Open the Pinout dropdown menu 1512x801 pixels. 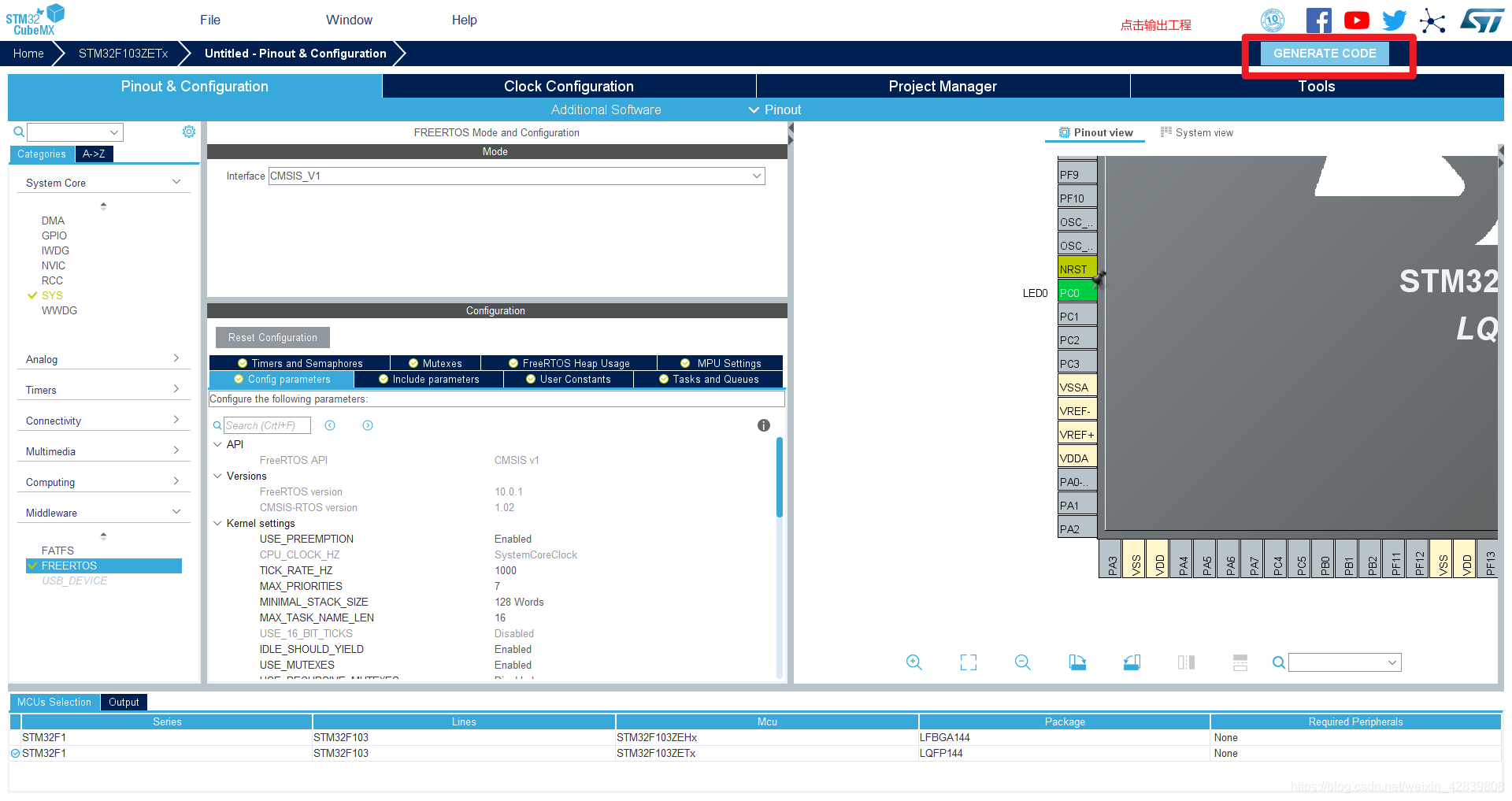tap(774, 109)
